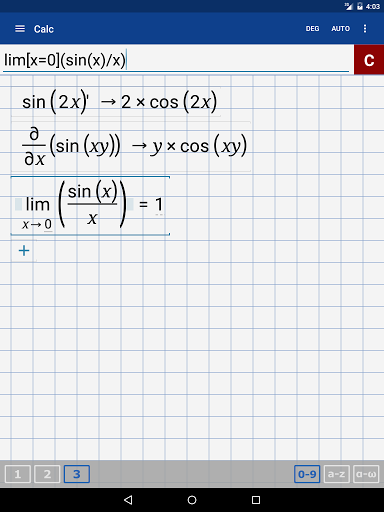Click the y × cos(xy) result
Screen dimensions: 384x512
coord(199,146)
